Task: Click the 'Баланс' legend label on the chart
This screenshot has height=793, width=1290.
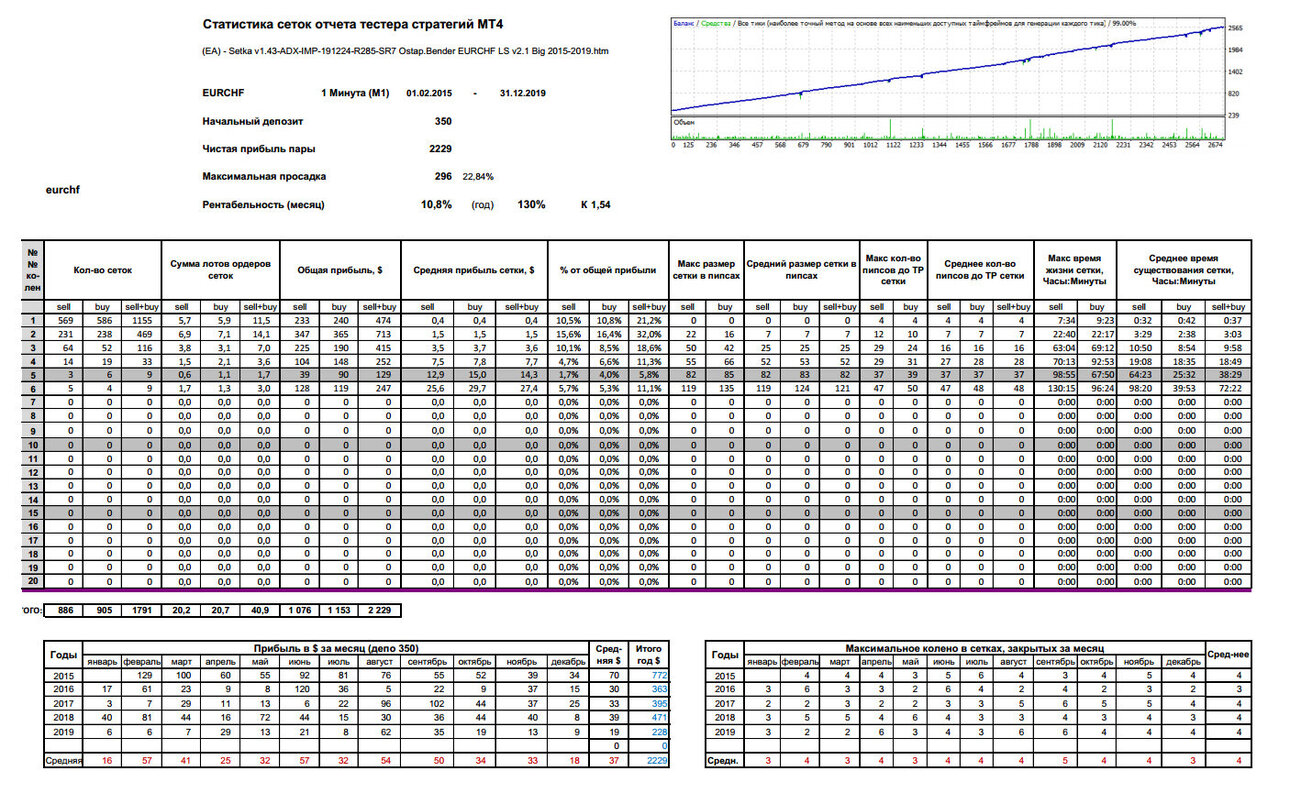Action: [685, 21]
